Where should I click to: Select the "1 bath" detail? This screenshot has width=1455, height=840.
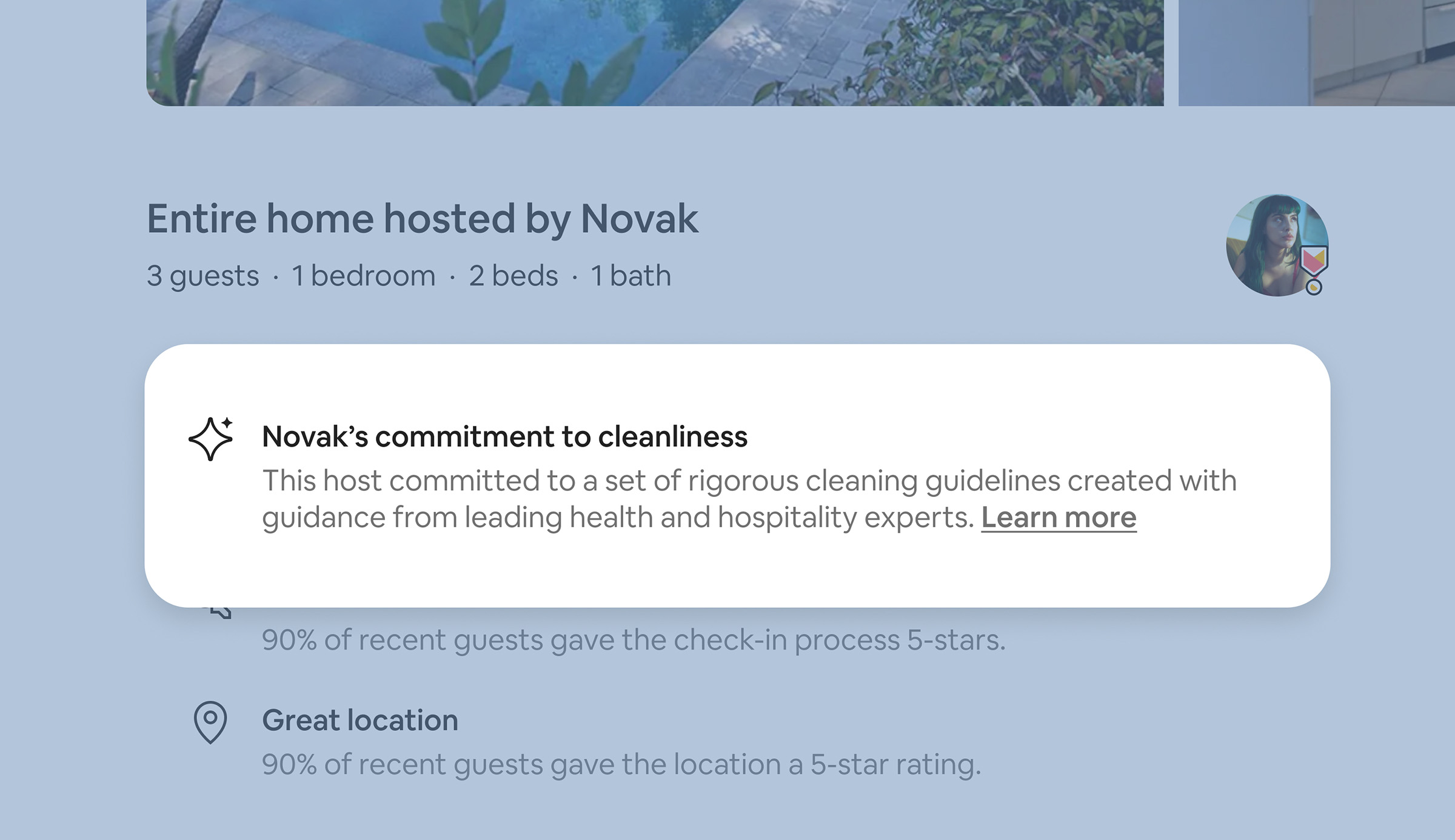pos(631,276)
